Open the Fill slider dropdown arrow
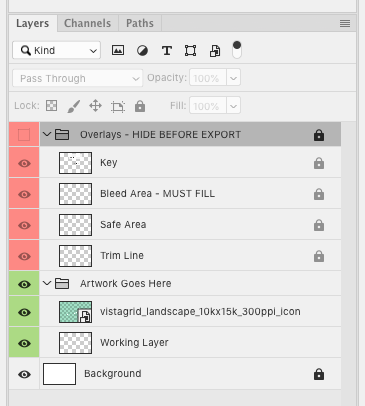 pyautogui.click(x=233, y=106)
